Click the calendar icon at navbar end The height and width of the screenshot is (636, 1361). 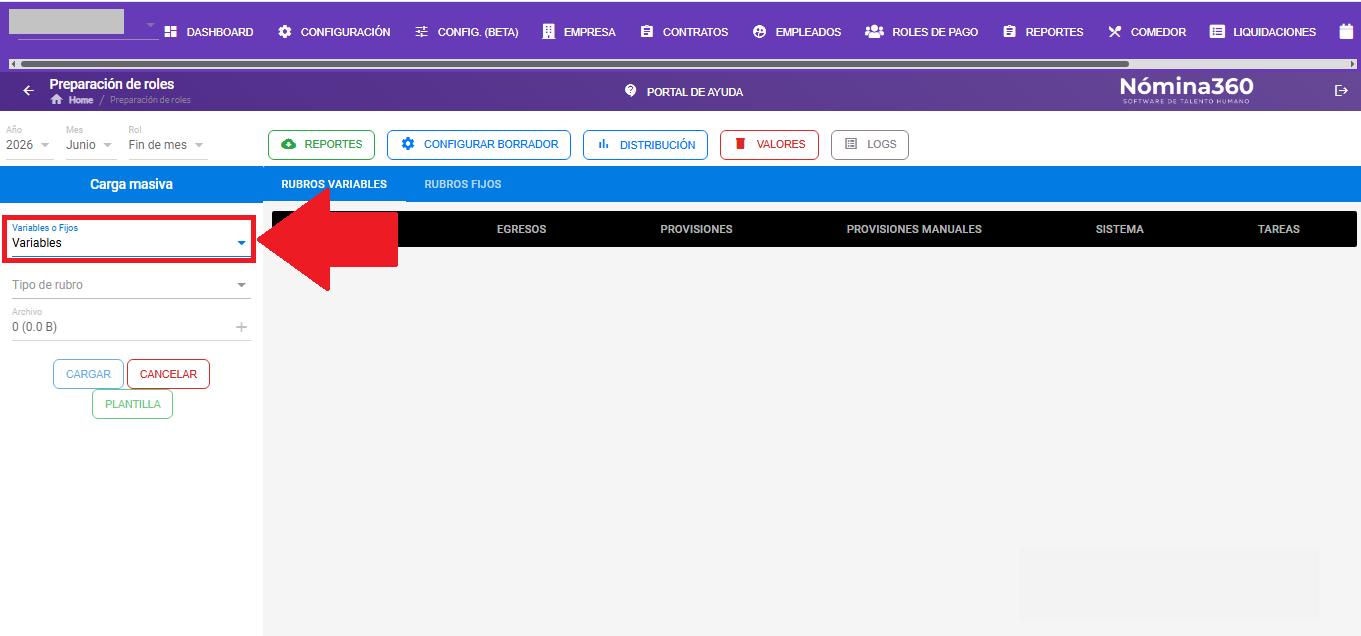(x=1346, y=31)
